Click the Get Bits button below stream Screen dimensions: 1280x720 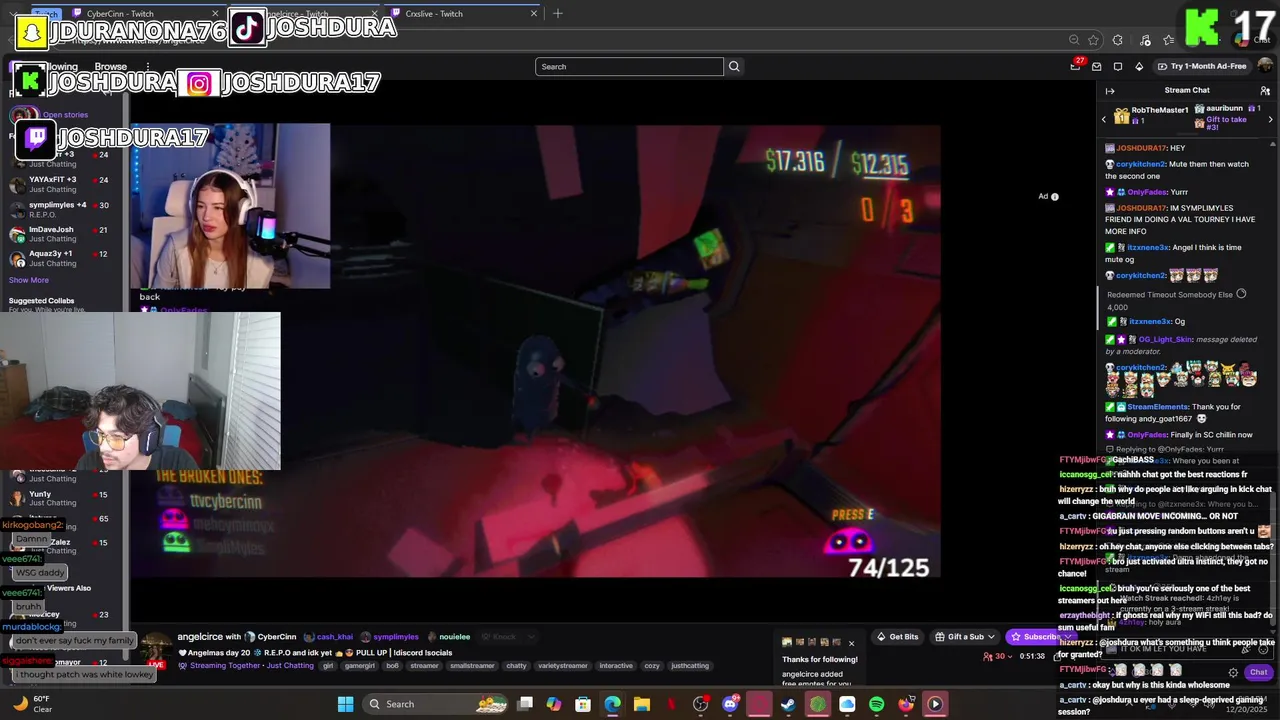pos(898,637)
